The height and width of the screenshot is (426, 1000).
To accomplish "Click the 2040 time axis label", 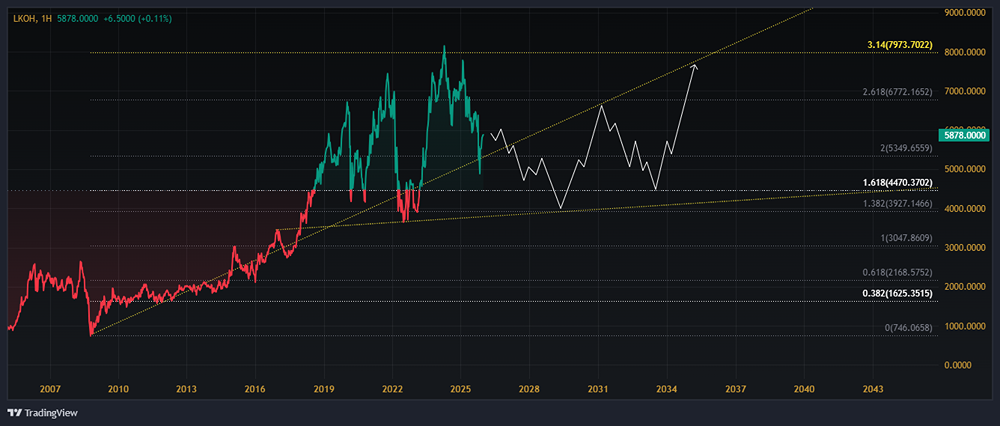I will point(804,389).
